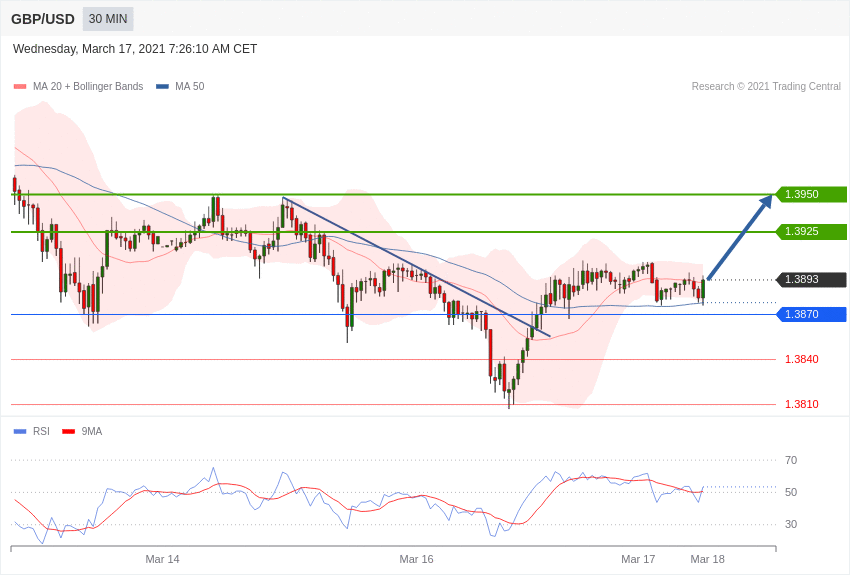Click 'Research © 2021 Trading Central' credit
The height and width of the screenshot is (576, 850).
point(766,87)
